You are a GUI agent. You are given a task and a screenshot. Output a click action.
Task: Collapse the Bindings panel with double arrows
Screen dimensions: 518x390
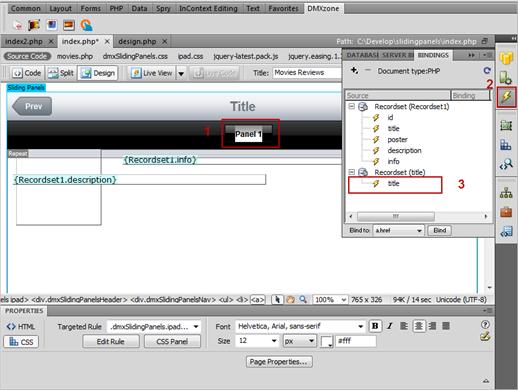pos(471,55)
